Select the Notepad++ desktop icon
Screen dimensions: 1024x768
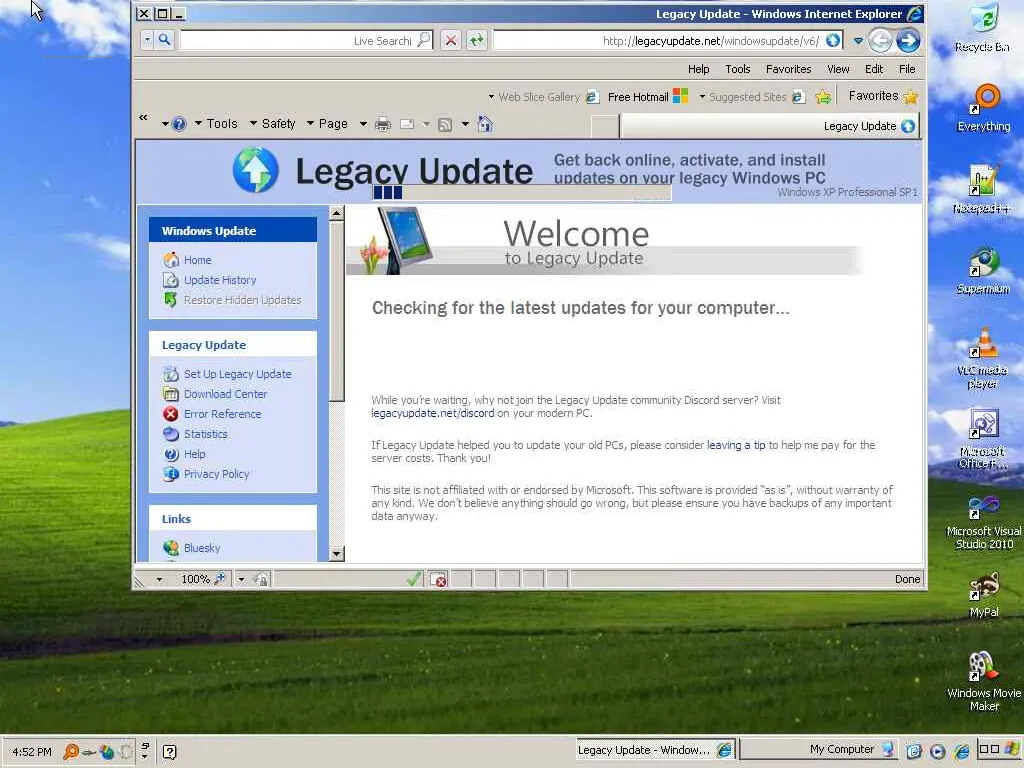(x=982, y=189)
